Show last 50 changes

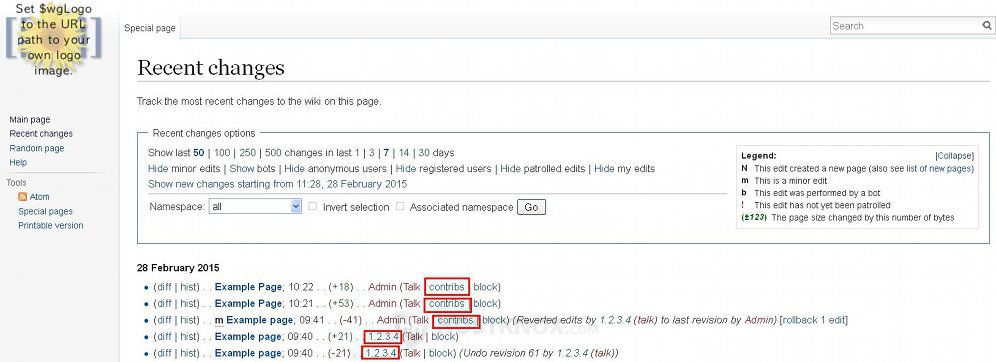[x=199, y=153]
